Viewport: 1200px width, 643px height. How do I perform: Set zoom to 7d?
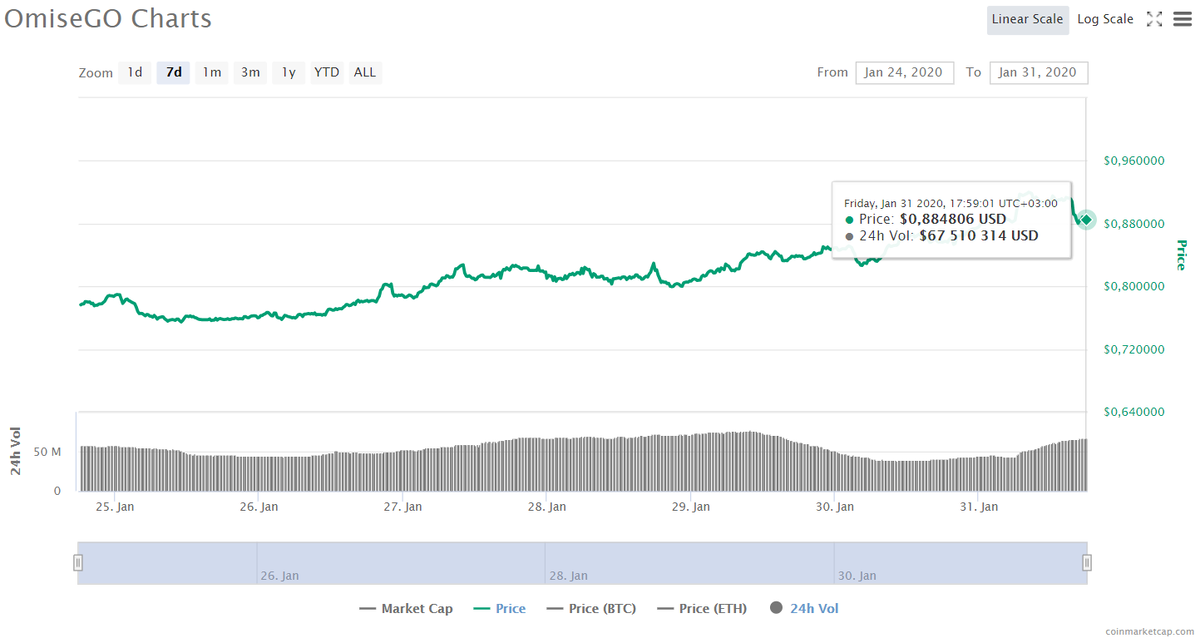click(174, 72)
